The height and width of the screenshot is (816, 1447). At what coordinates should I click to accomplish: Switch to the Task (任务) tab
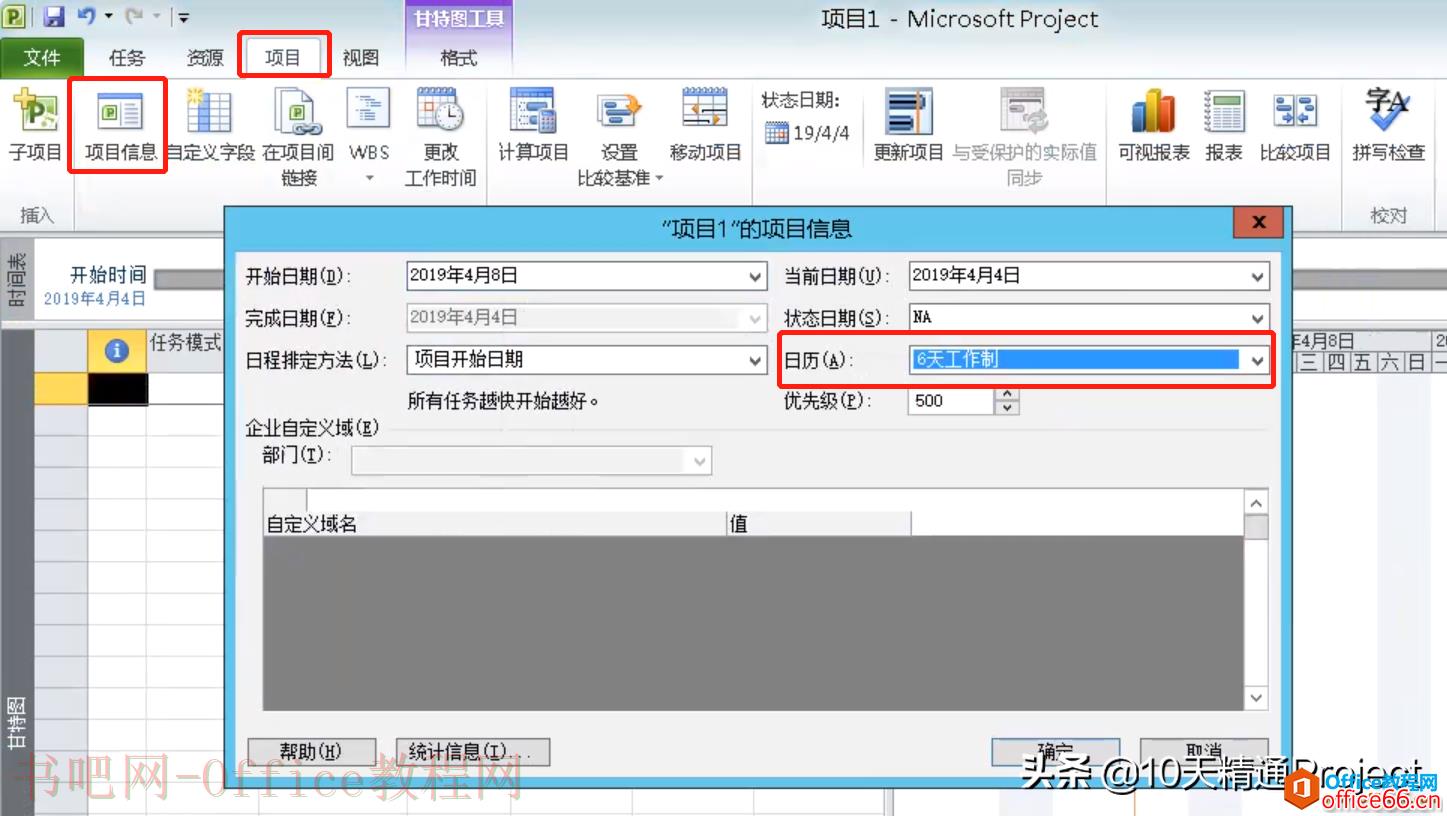coord(127,58)
